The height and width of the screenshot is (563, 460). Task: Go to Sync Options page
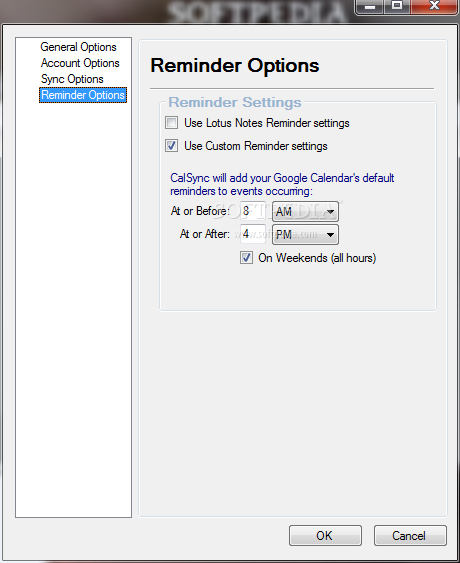72,79
